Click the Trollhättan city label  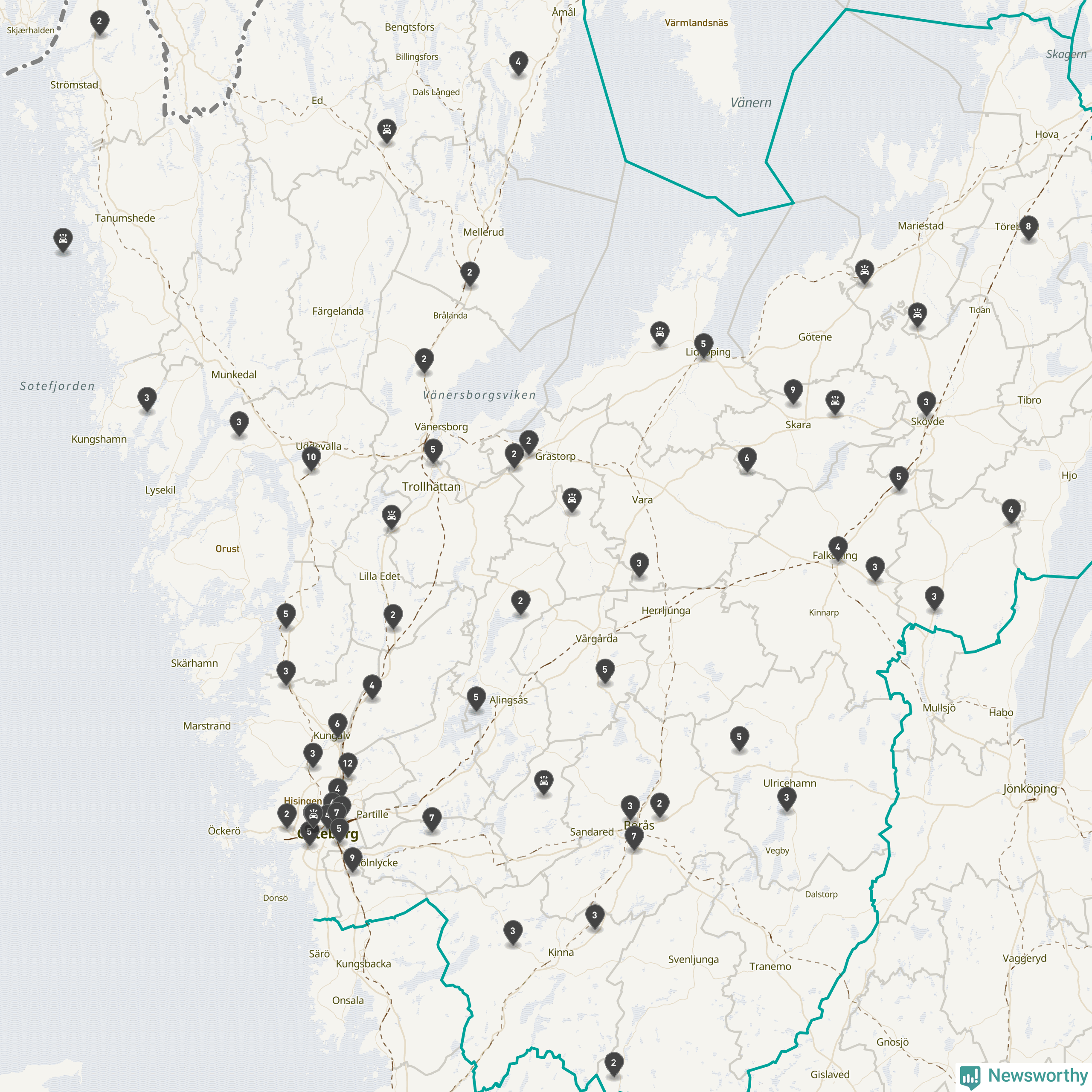(x=431, y=487)
